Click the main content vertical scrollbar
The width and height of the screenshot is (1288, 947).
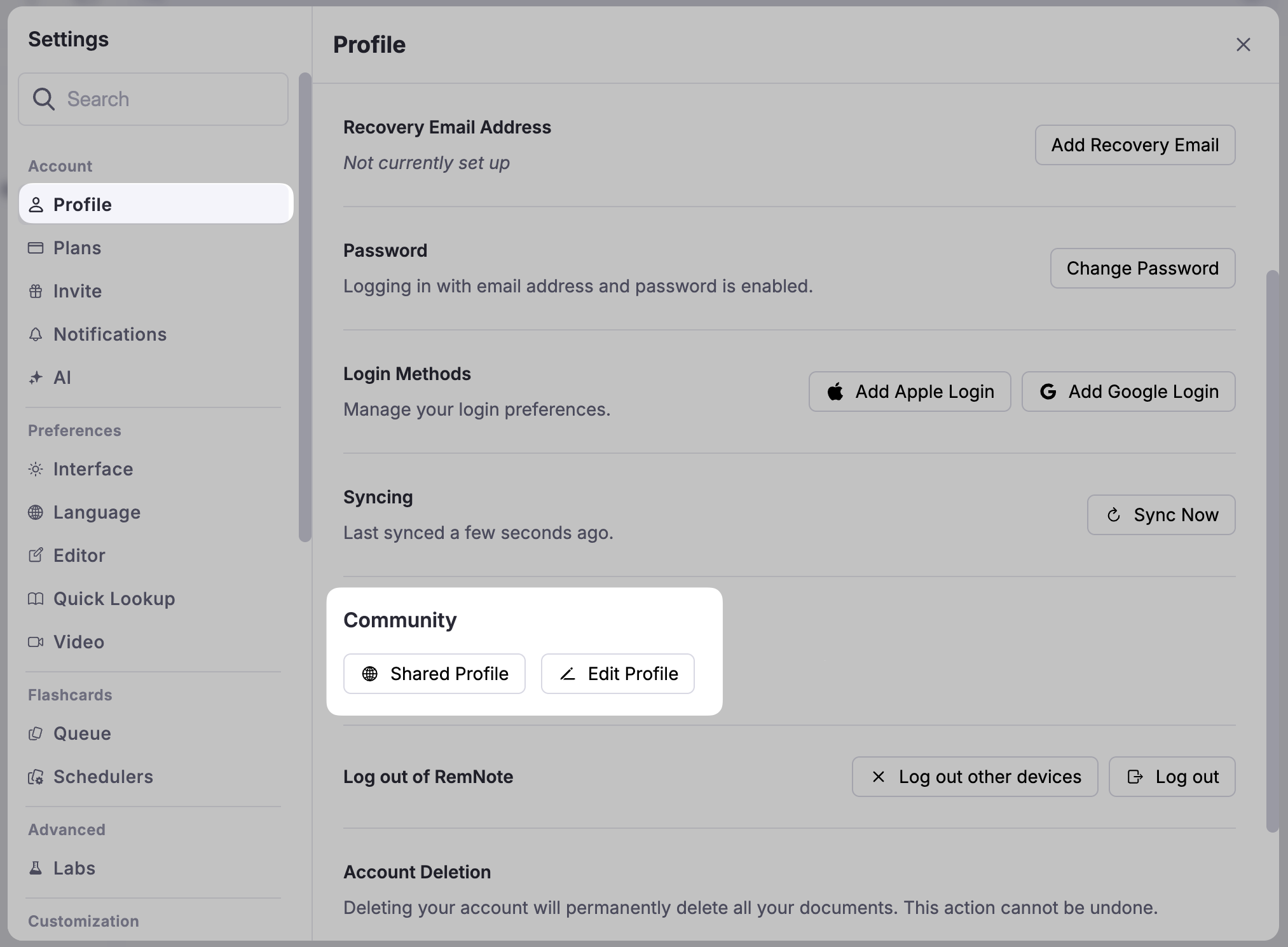tap(1271, 550)
